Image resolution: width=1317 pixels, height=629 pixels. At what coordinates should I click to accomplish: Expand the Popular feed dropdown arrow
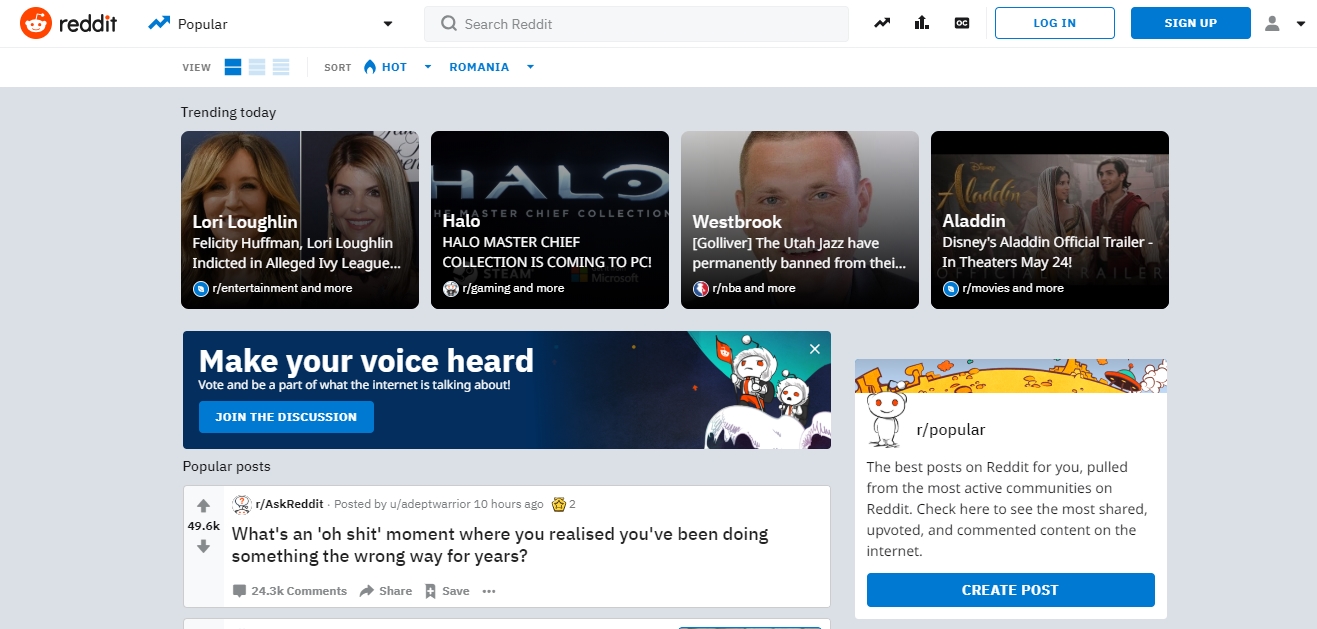pyautogui.click(x=388, y=24)
